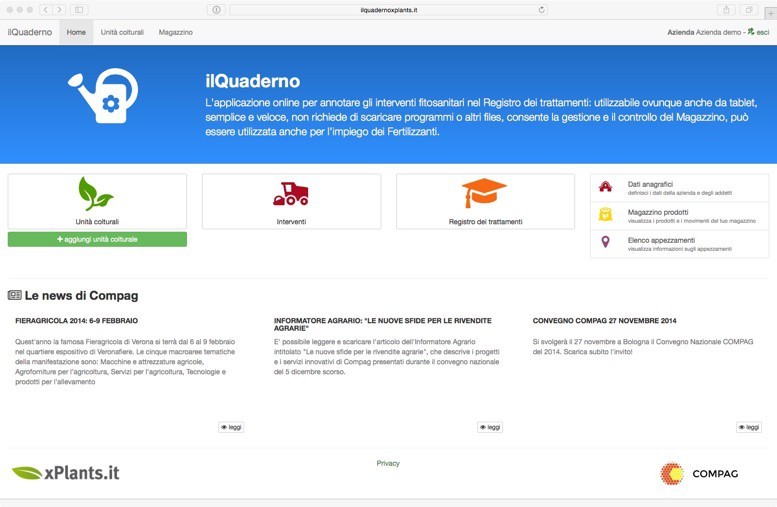777x507 pixels.
Task: Click the FIERAGRICOLA 2014: 6-9 FEBBRAIO headline
Action: pos(76,321)
